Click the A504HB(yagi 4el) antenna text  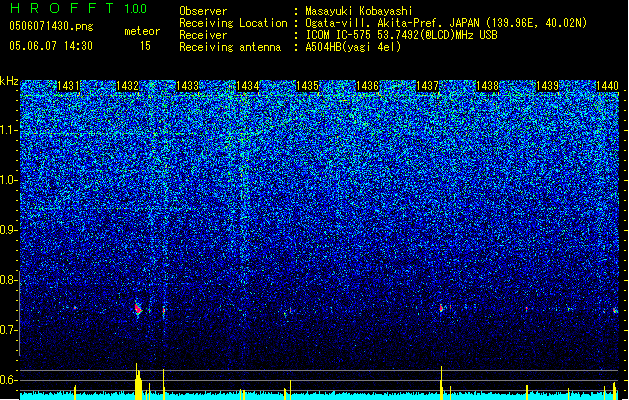click(x=353, y=47)
